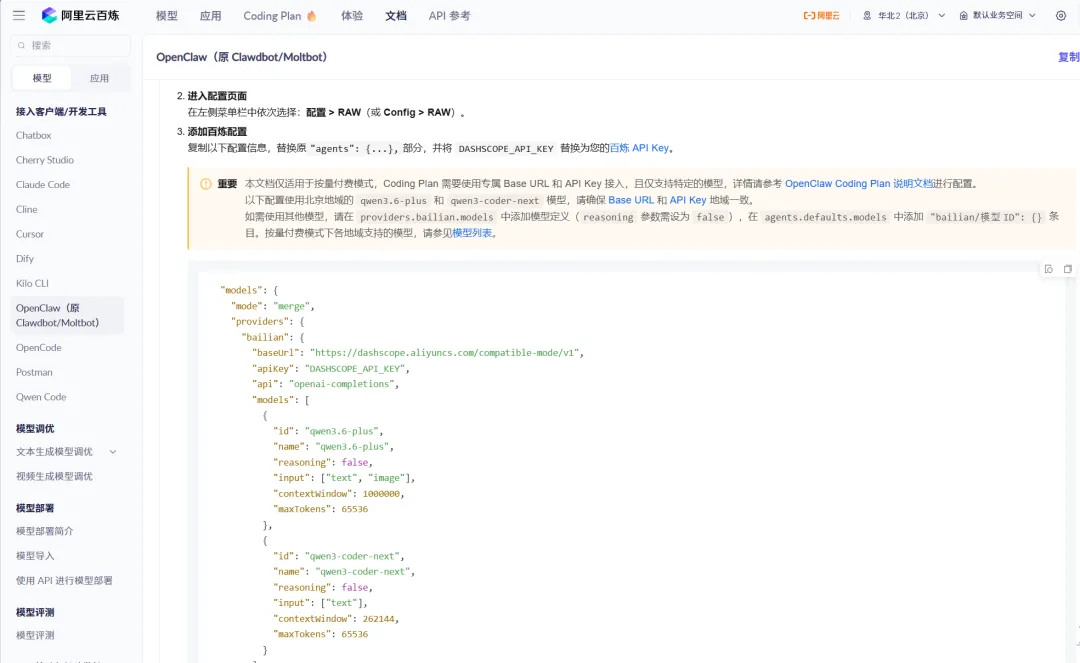Click the providers.bailian.models inline code
The height and width of the screenshot is (663, 1080).
coord(426,217)
